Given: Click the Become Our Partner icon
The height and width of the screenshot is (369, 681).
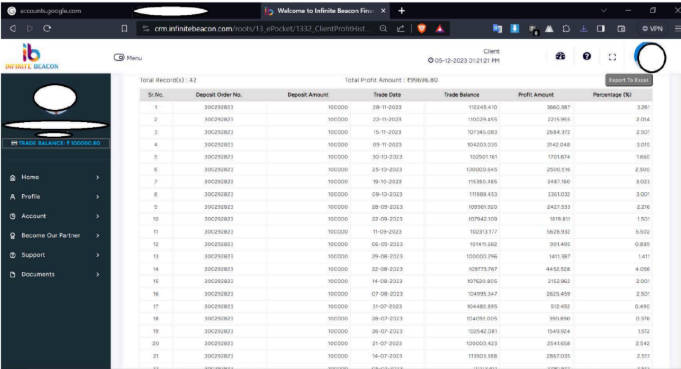Looking at the screenshot, I should click(x=13, y=236).
